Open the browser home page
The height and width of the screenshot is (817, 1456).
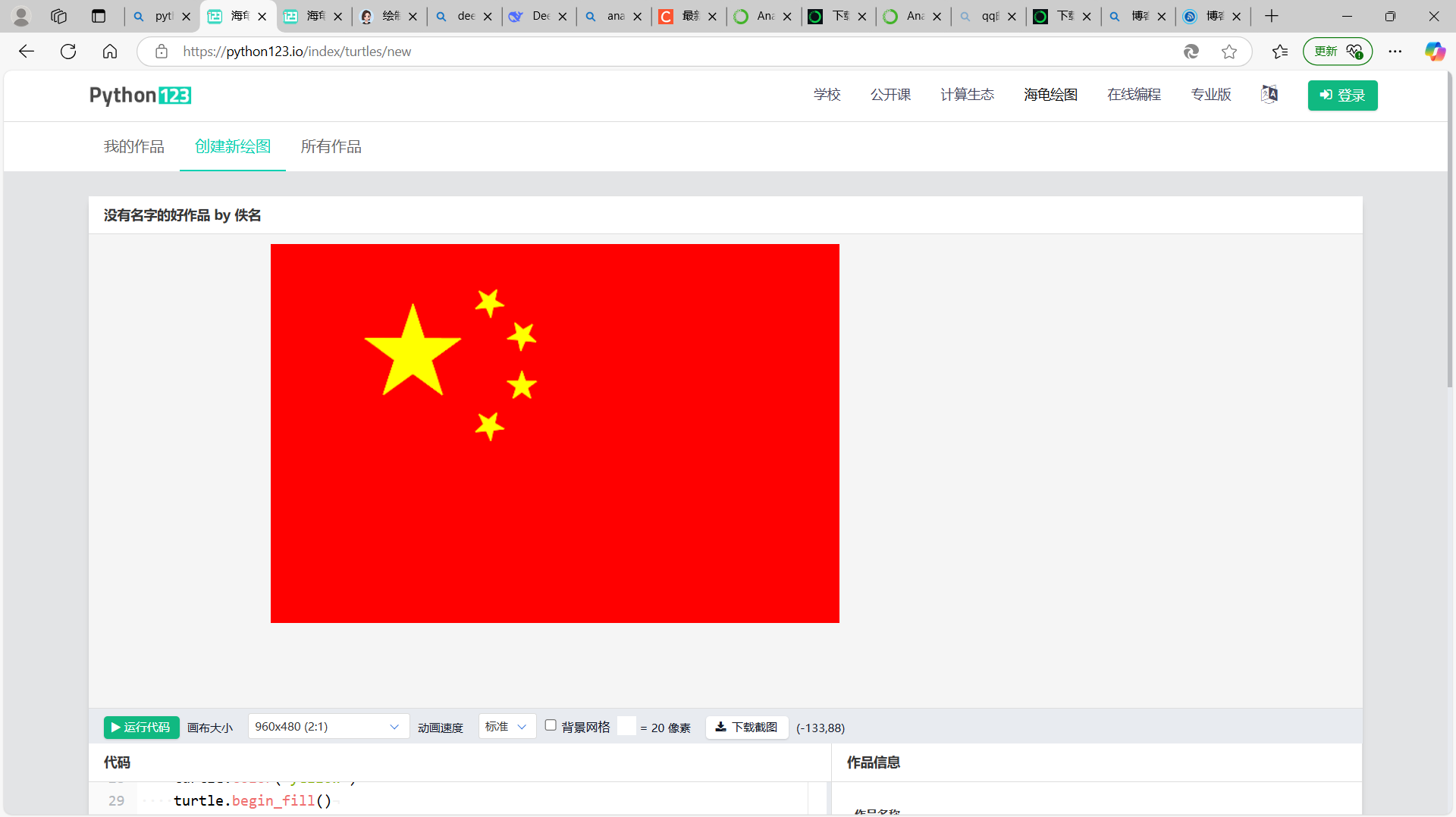(110, 52)
